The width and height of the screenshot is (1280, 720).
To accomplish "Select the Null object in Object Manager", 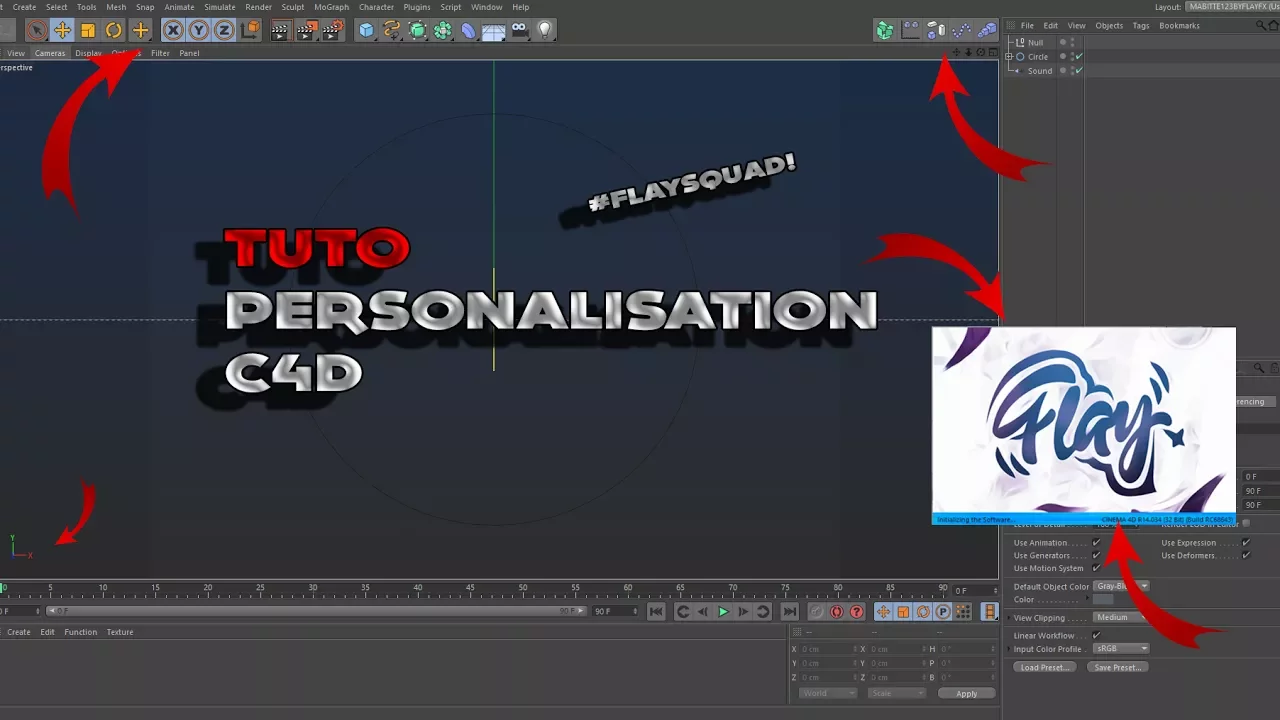I will point(1035,42).
